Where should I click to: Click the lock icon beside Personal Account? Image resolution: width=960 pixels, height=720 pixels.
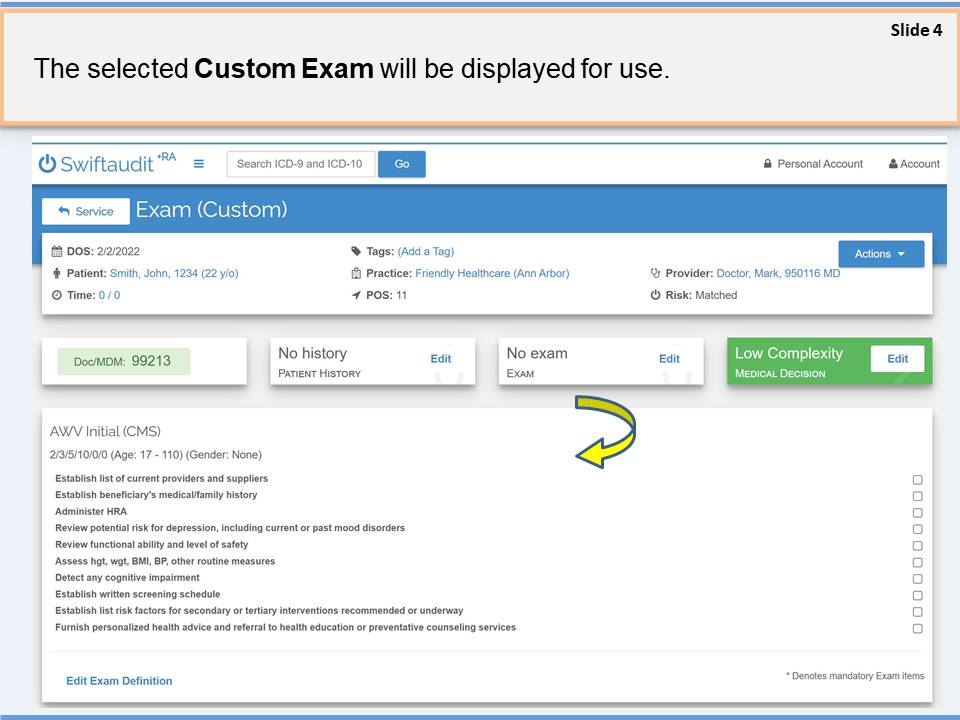click(768, 164)
